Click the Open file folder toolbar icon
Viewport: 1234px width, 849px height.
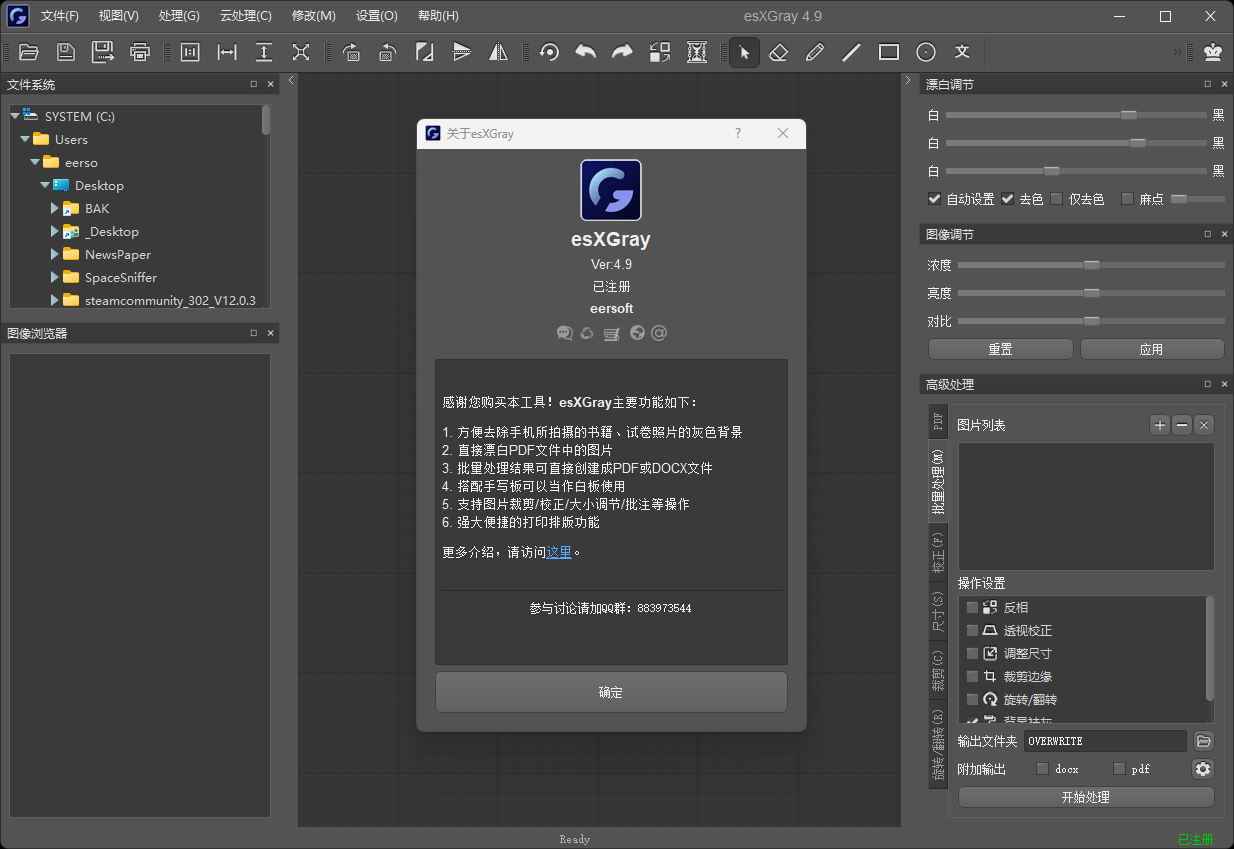pos(29,52)
